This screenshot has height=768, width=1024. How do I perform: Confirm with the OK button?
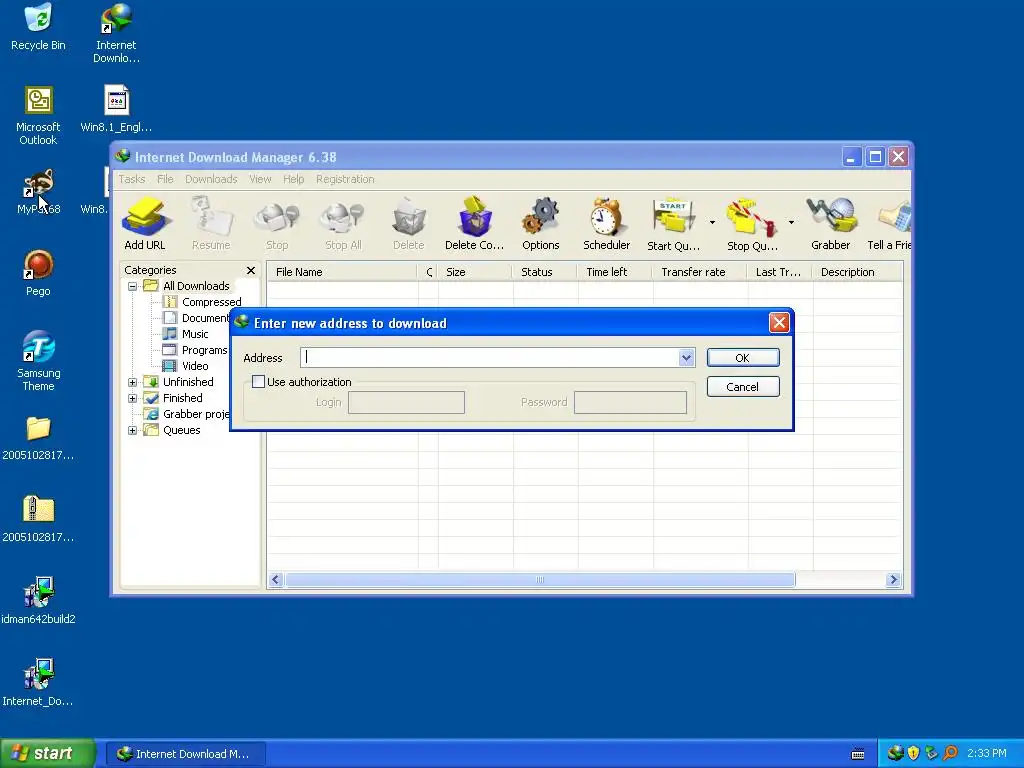pos(743,357)
